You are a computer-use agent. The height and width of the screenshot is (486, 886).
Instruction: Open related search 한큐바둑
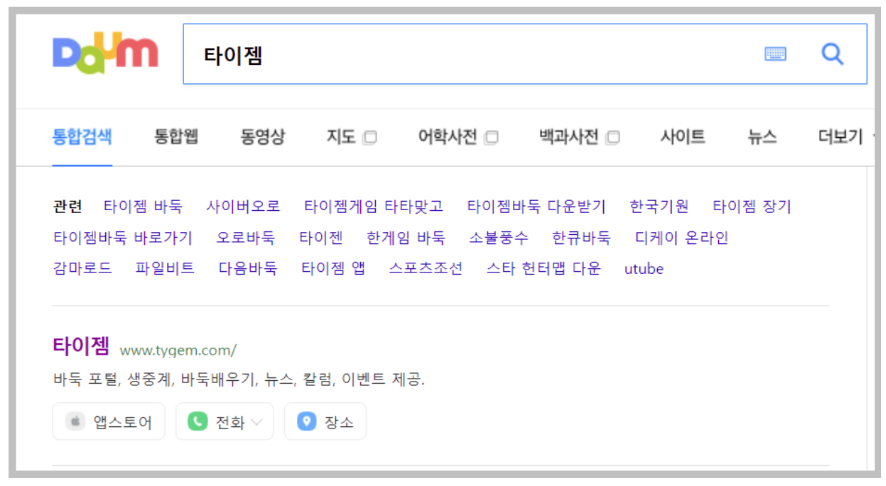pos(581,237)
